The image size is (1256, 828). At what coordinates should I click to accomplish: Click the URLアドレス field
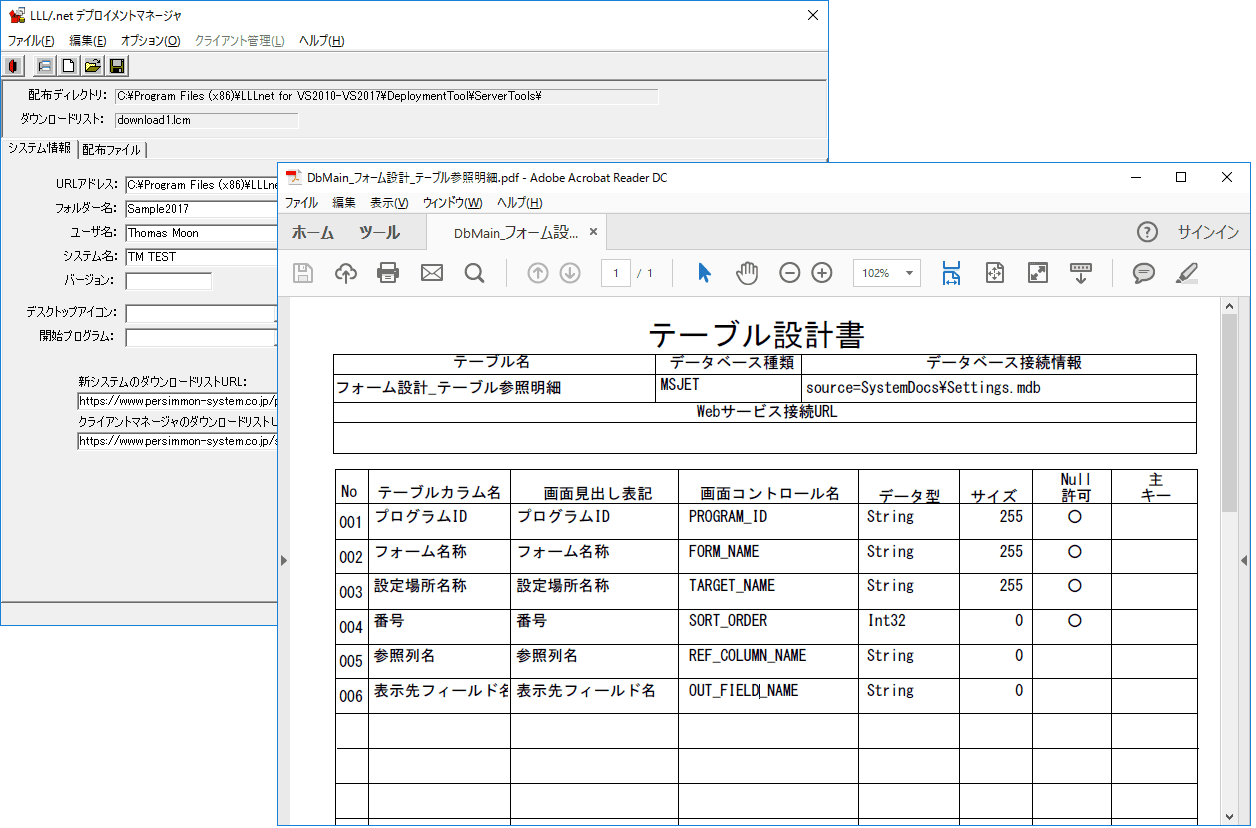pyautogui.click(x=201, y=184)
